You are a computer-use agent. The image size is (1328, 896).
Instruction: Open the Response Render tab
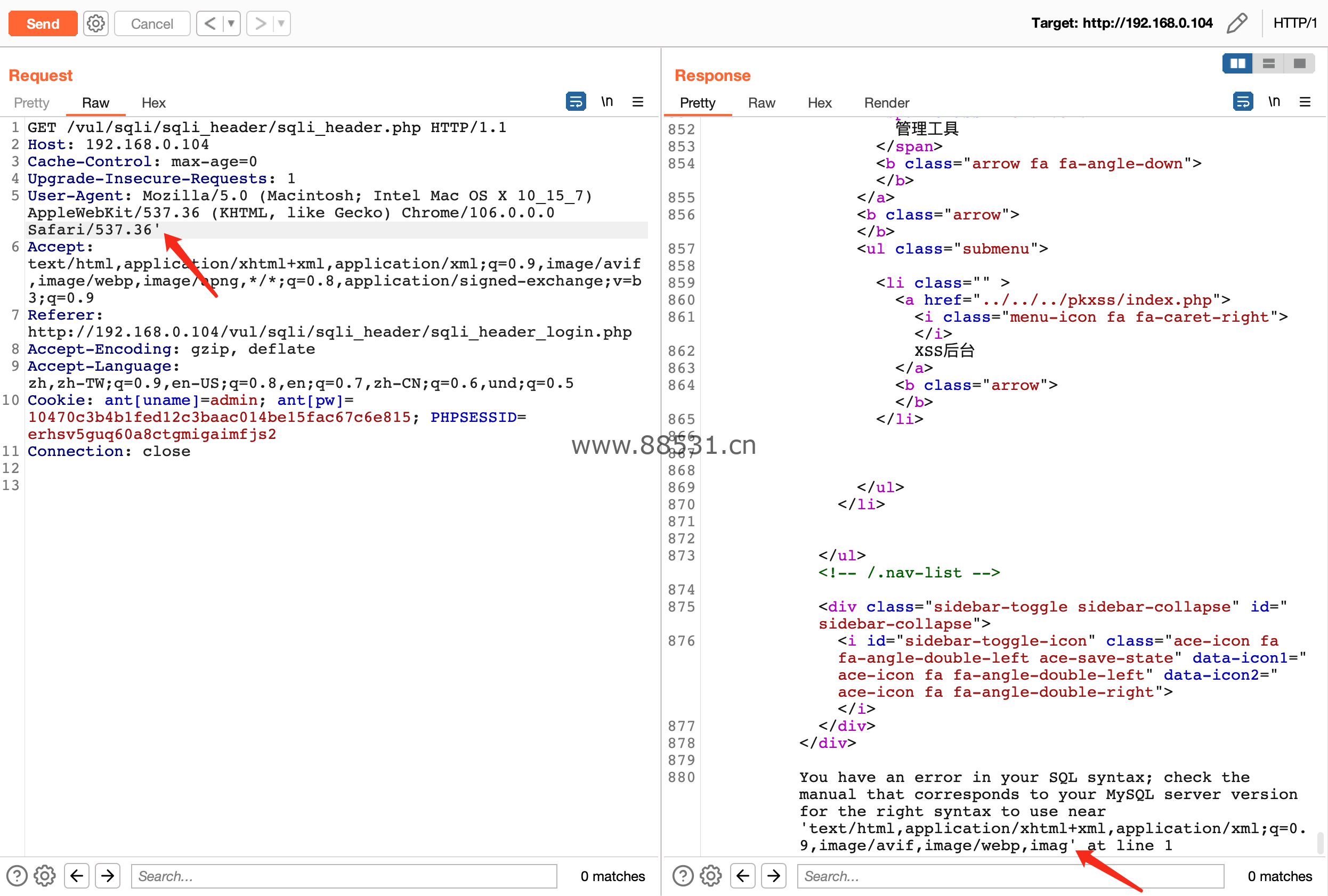click(886, 103)
